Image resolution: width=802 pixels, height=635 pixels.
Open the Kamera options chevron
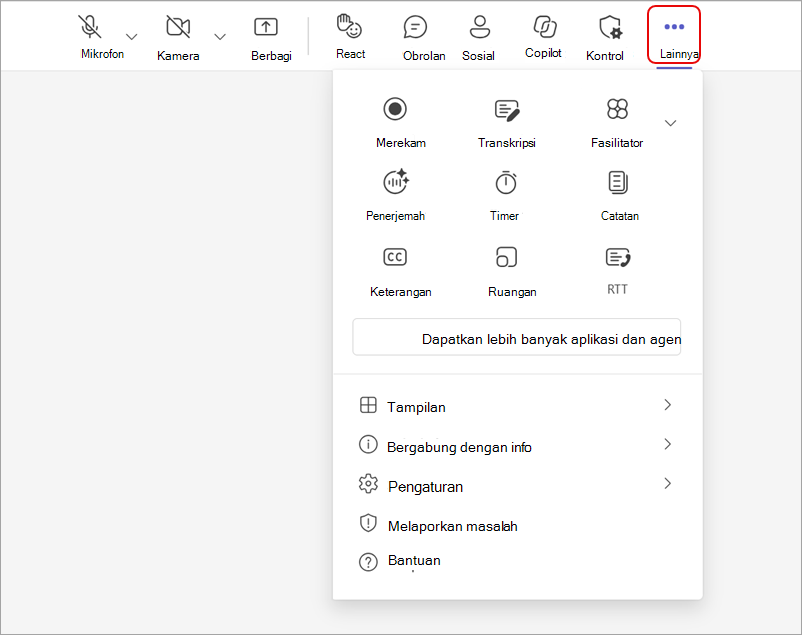tap(220, 37)
